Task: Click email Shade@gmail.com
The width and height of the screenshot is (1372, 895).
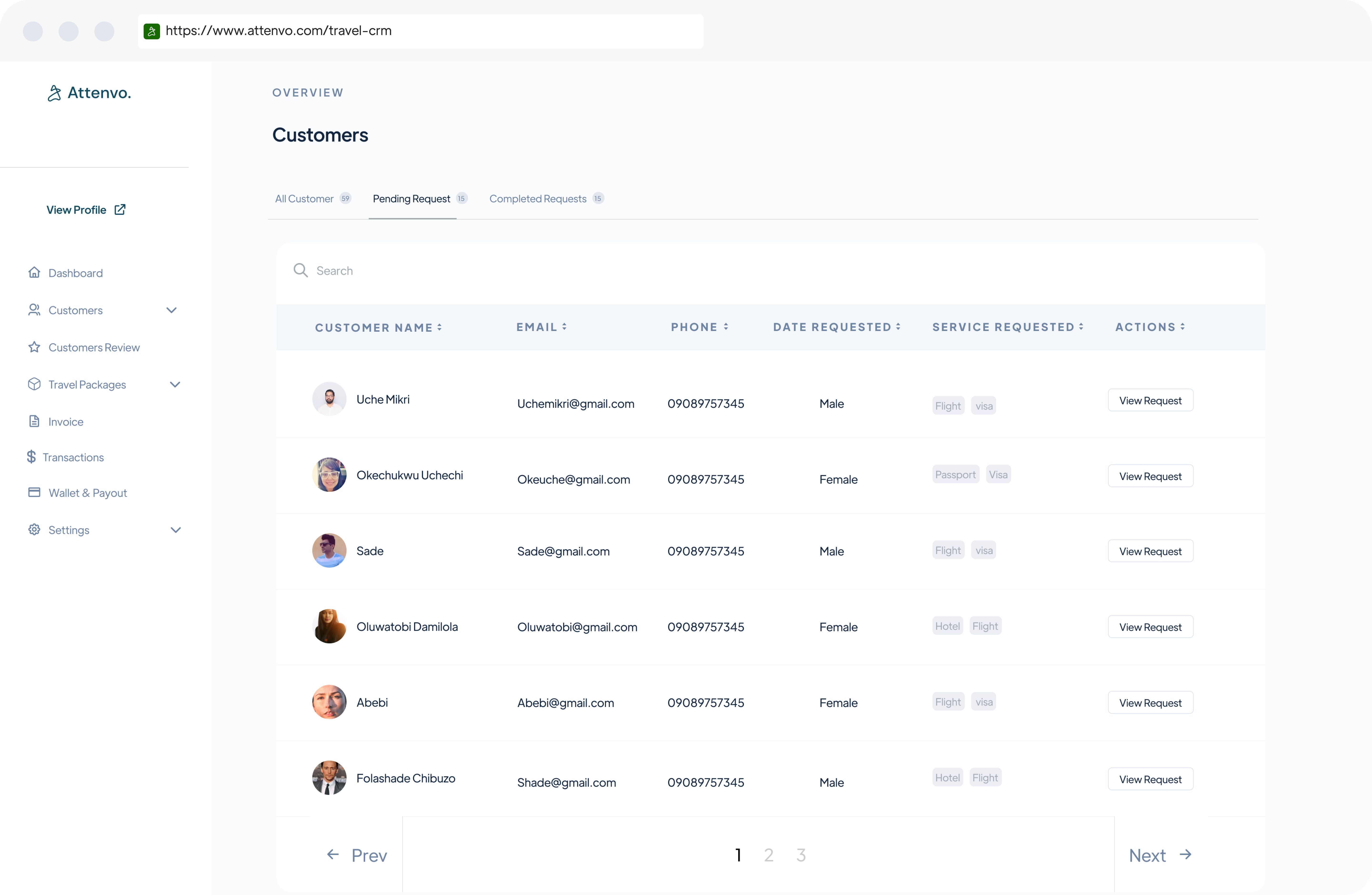Action: coord(566,783)
